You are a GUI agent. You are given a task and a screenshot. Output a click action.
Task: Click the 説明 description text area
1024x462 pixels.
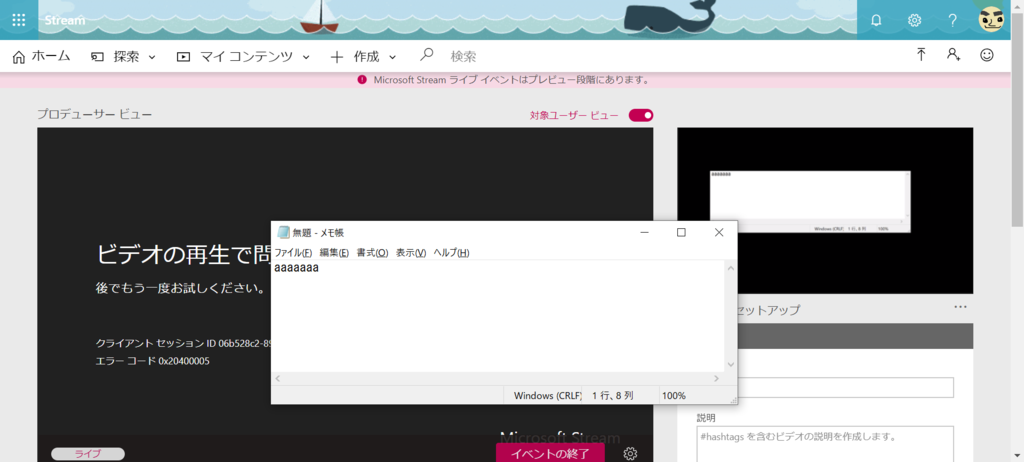(825, 444)
